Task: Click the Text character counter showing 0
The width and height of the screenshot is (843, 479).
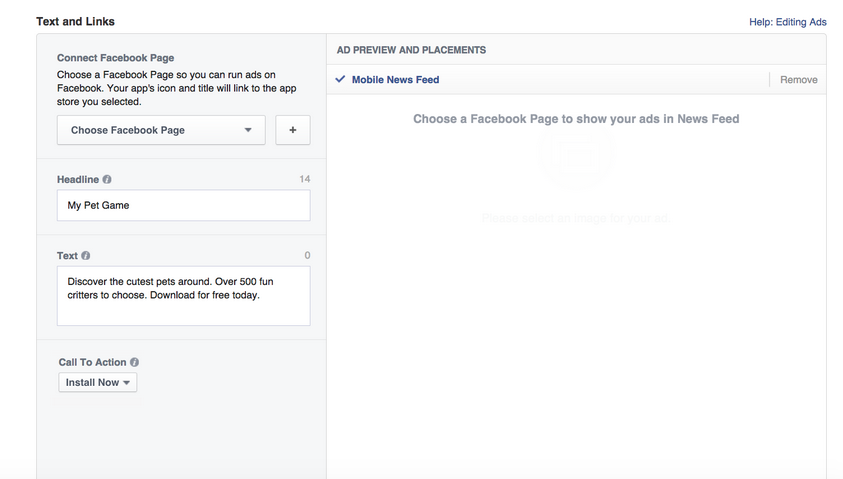Action: 307,256
